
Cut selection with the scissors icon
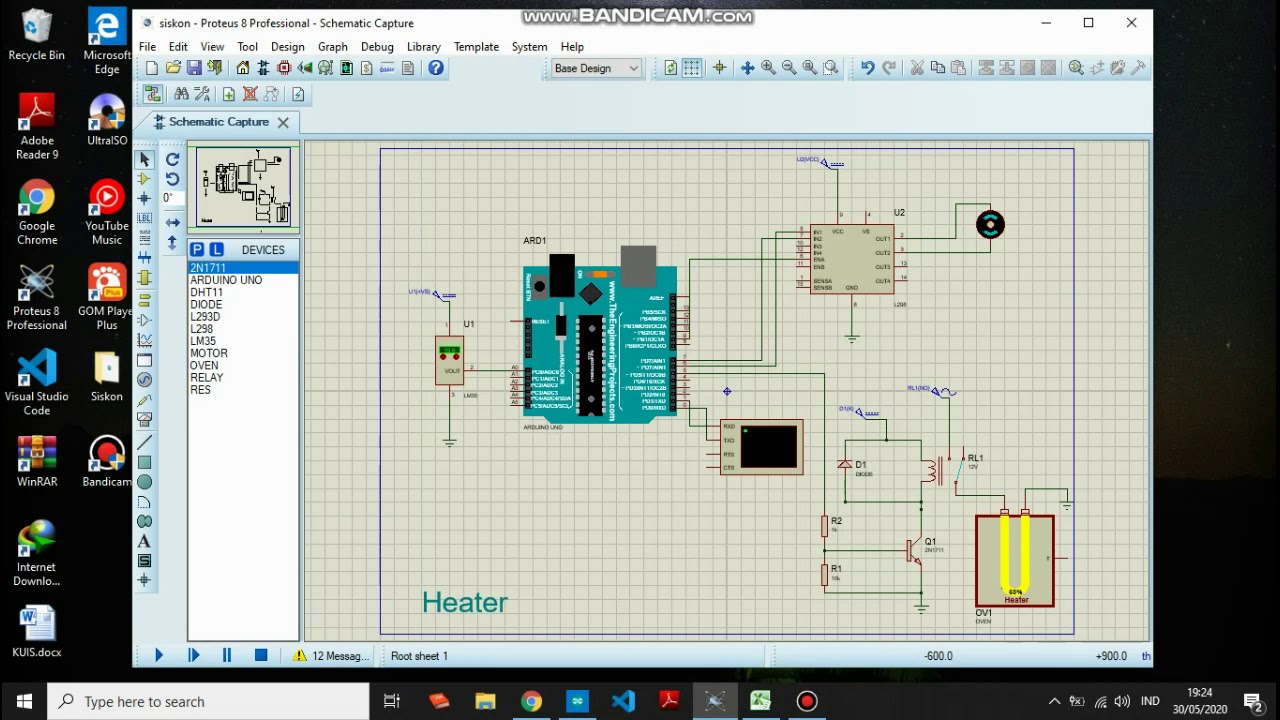pyautogui.click(x=916, y=68)
